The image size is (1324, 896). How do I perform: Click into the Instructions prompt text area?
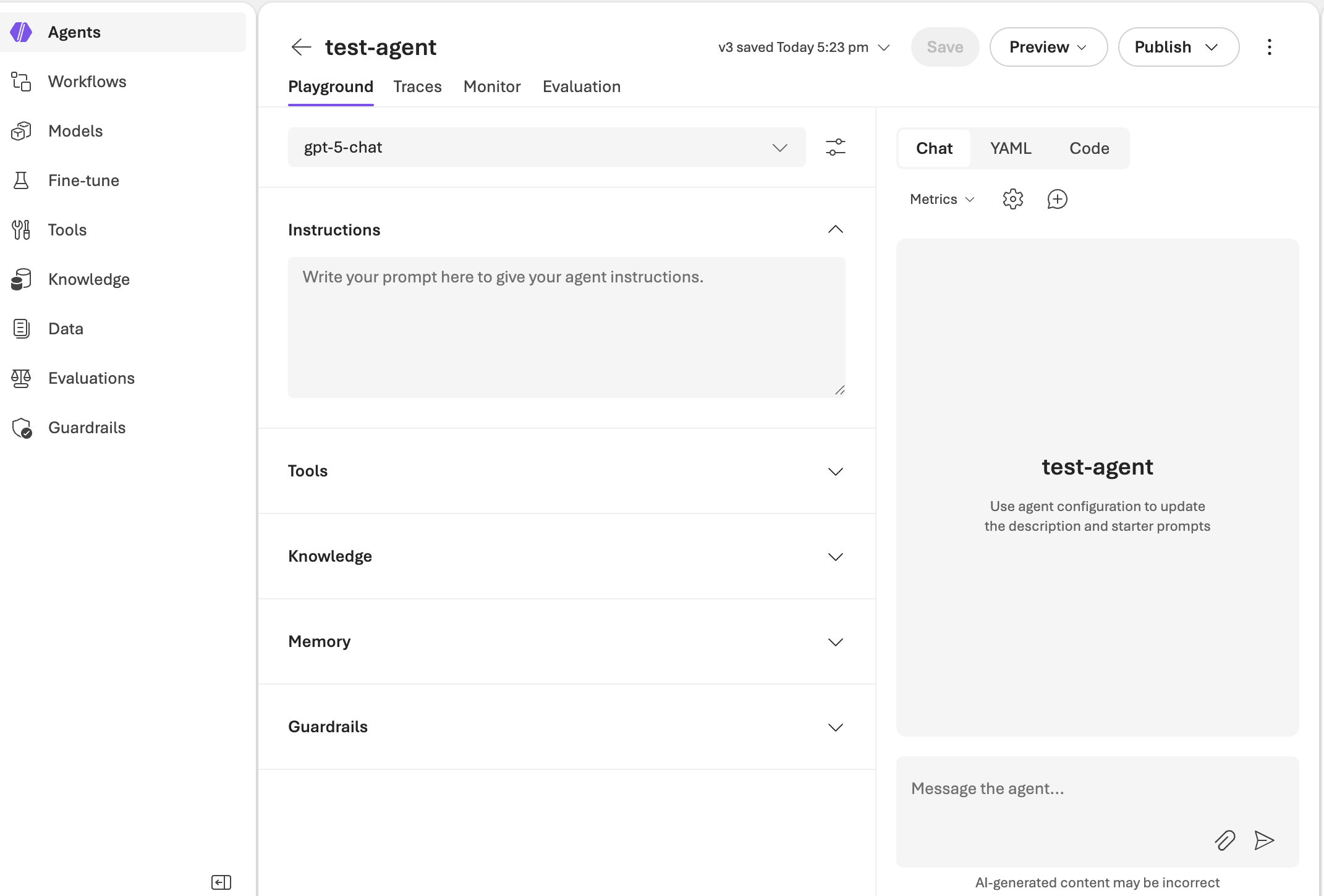click(566, 328)
